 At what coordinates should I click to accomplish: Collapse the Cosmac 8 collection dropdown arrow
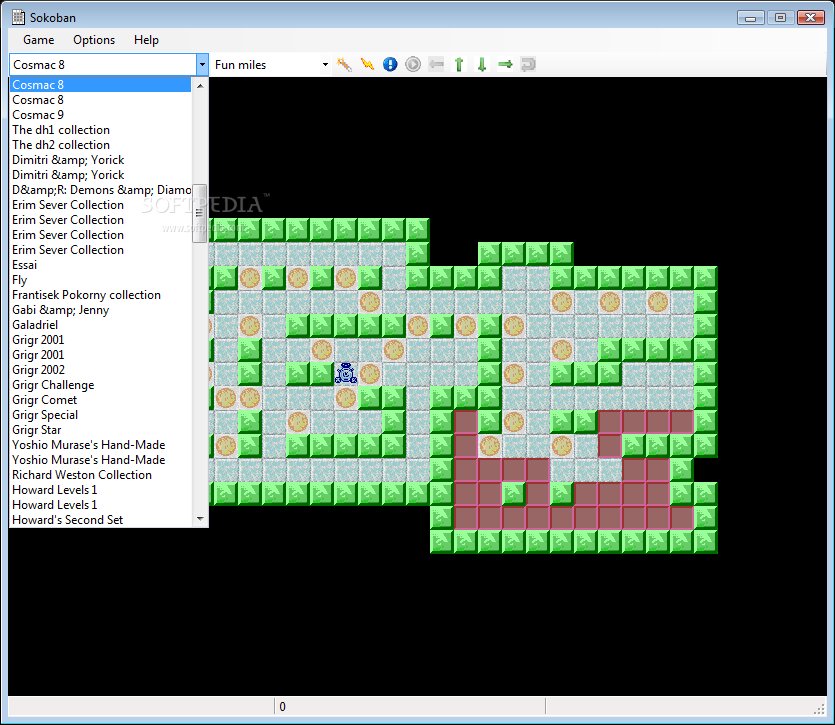pyautogui.click(x=202, y=64)
